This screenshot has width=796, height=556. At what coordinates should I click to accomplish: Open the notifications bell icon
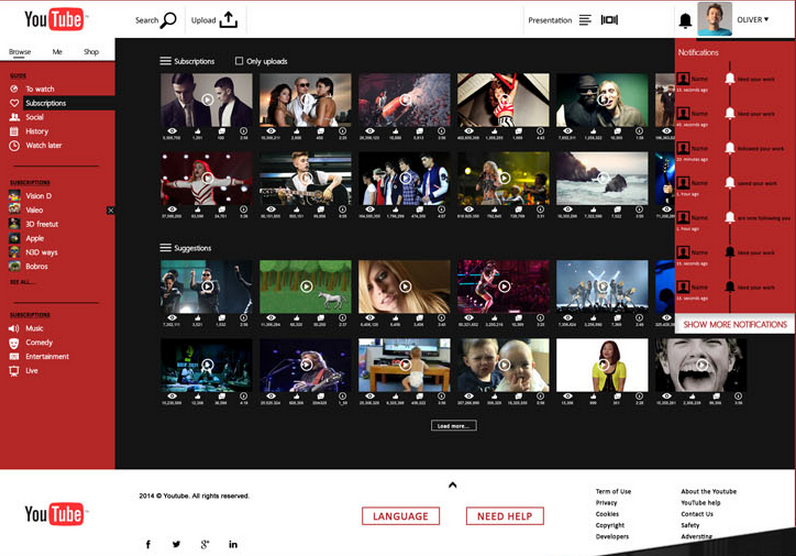(x=685, y=20)
